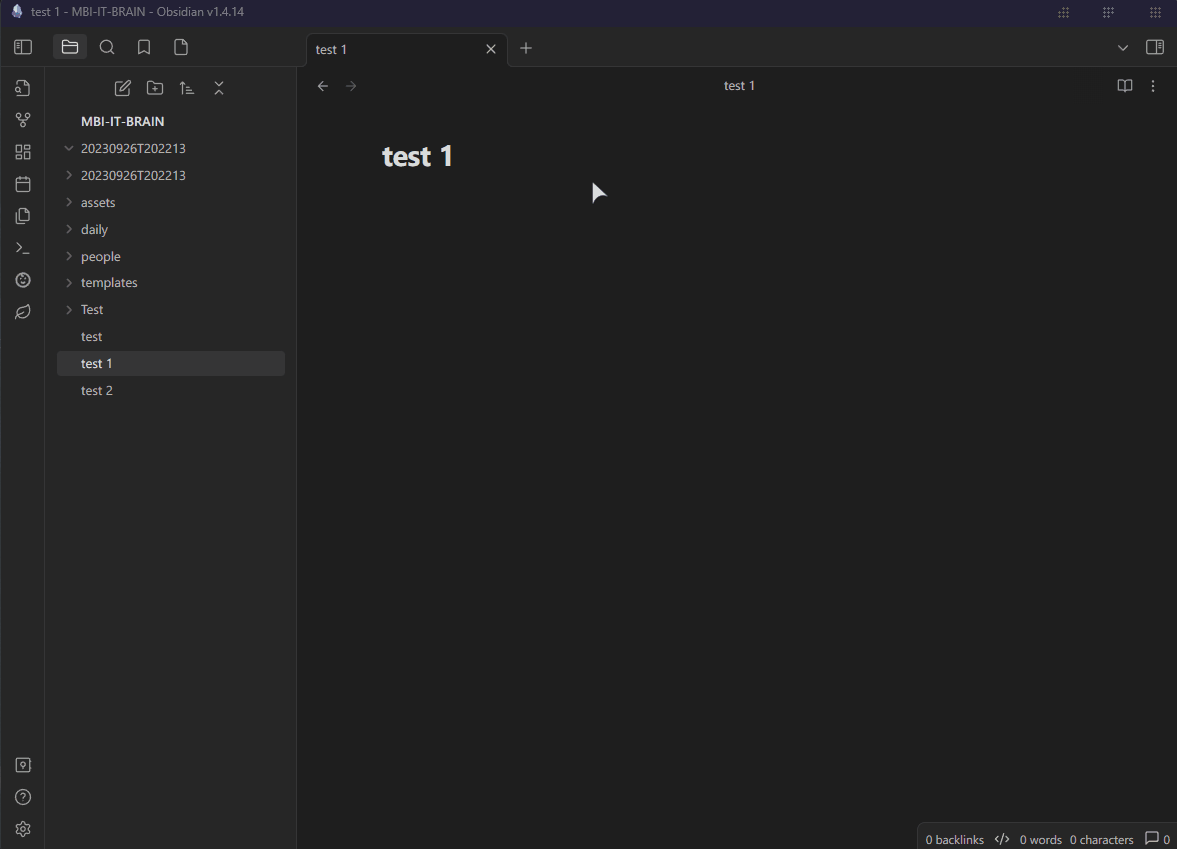Image resolution: width=1177 pixels, height=849 pixels.
Task: Insert template via ribbon copy icon
Action: 23,216
